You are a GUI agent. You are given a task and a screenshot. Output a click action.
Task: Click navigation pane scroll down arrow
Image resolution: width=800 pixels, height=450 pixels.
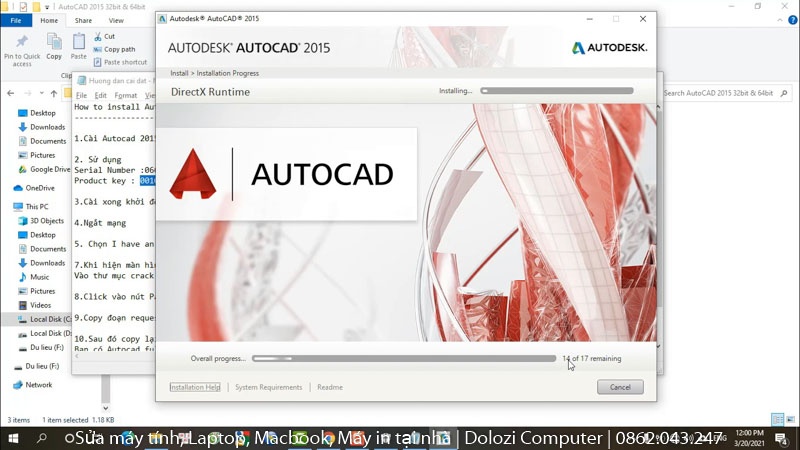pos(106,408)
